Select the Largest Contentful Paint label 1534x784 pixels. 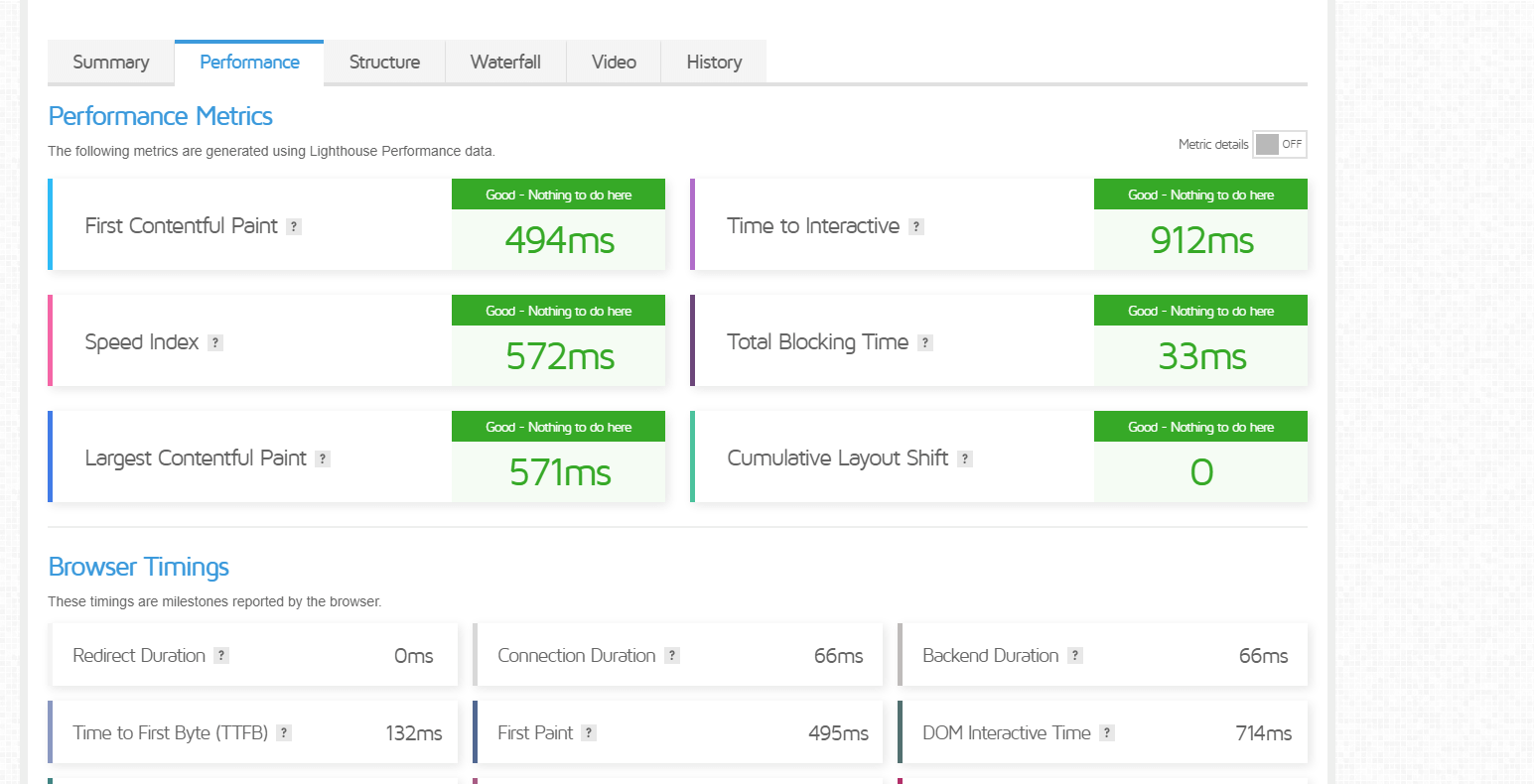(x=196, y=458)
